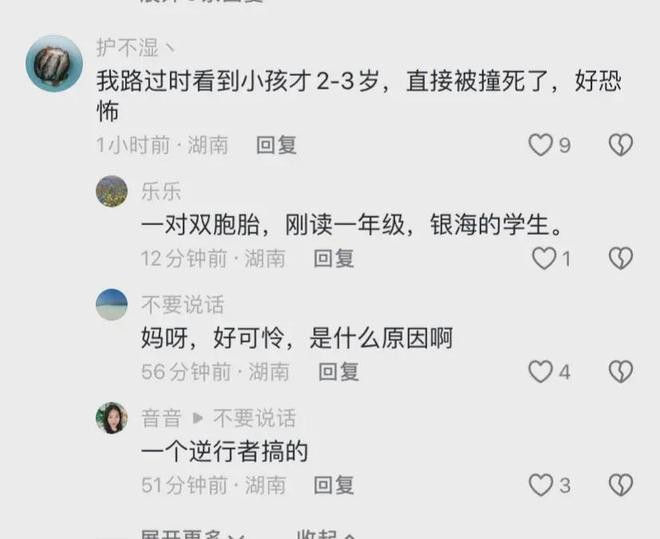Tap broken heart on 乐乐's reply
Image resolution: width=660 pixels, height=539 pixels.
pyautogui.click(x=621, y=258)
